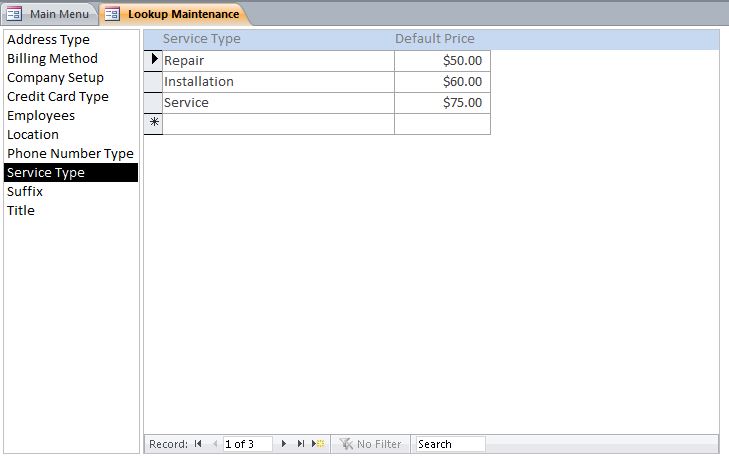Select Employees in the lookup list

coord(71,116)
